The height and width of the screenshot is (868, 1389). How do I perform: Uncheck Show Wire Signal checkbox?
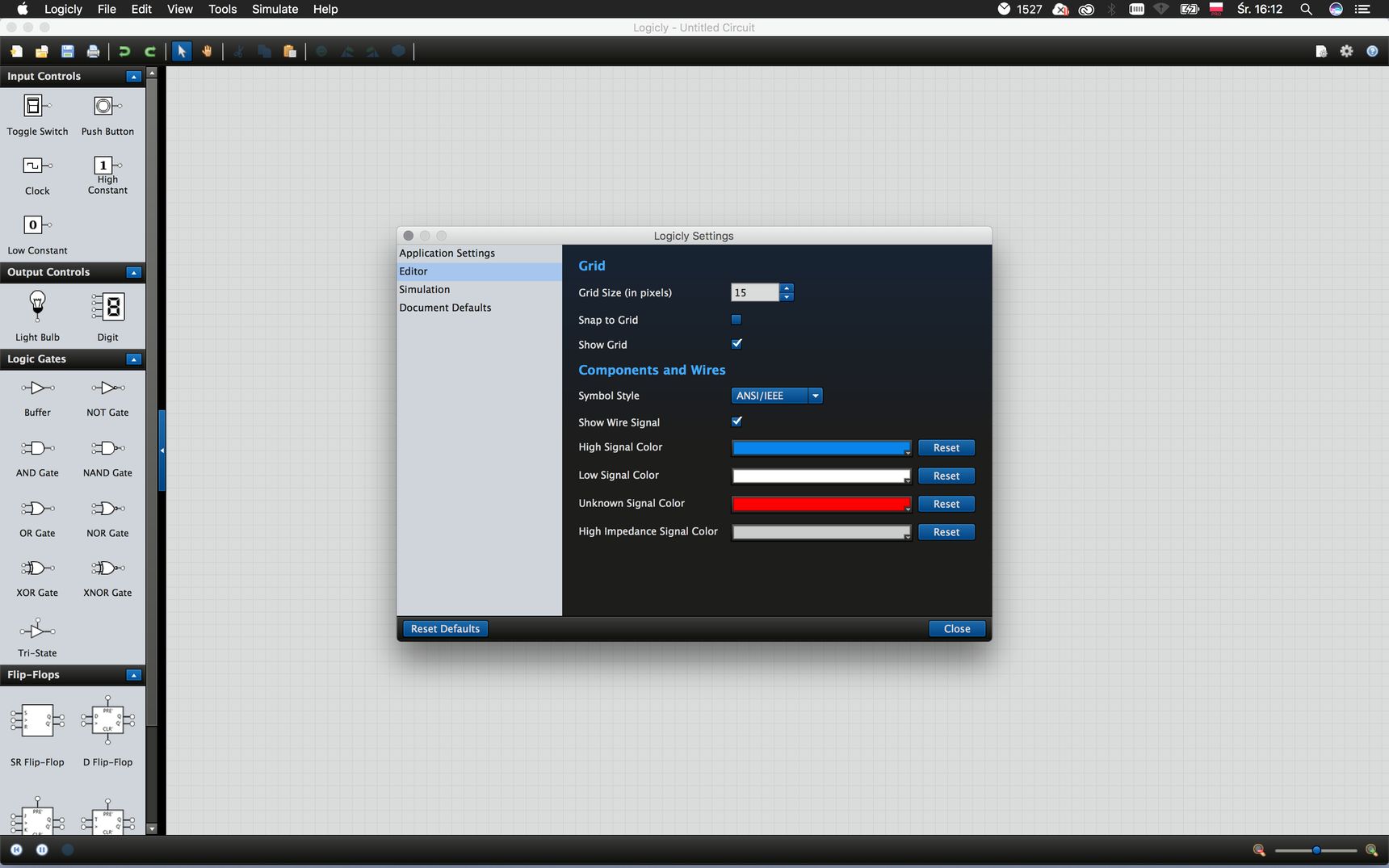pos(736,421)
